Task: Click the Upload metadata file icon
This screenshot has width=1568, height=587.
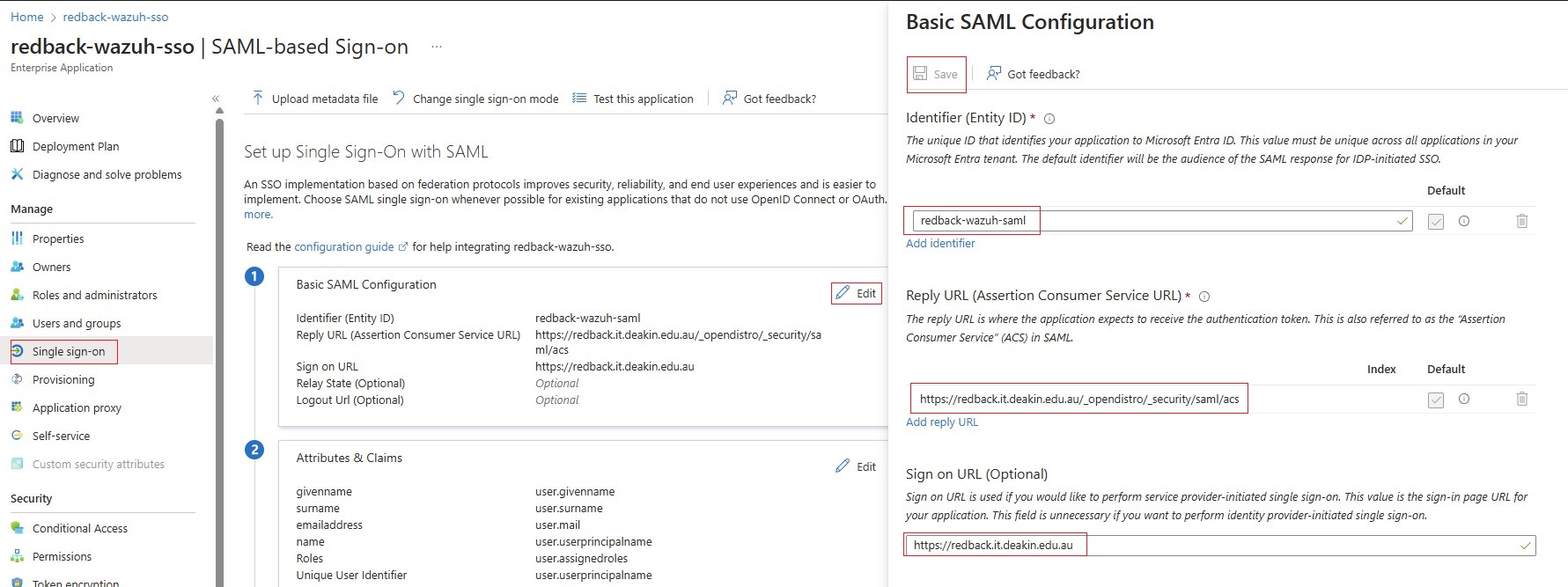Action: [x=258, y=99]
